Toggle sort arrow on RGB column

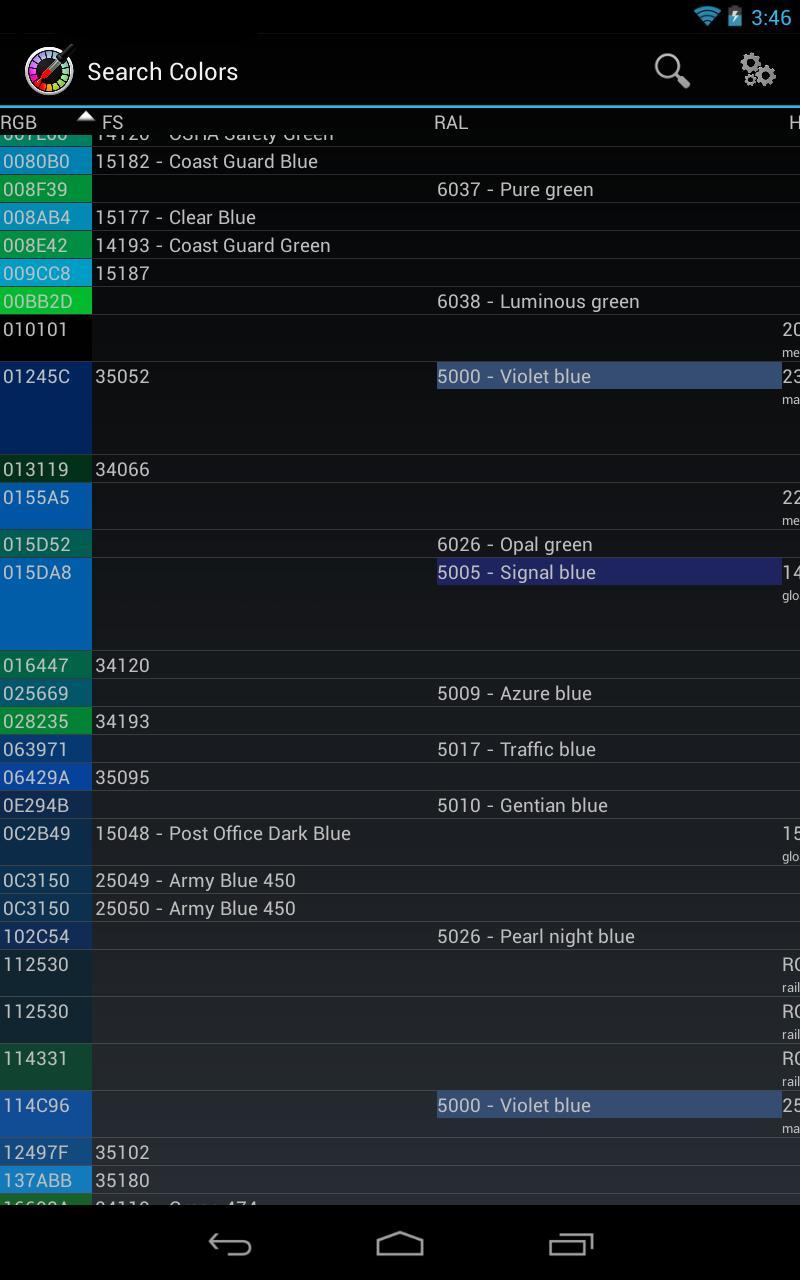[85, 119]
